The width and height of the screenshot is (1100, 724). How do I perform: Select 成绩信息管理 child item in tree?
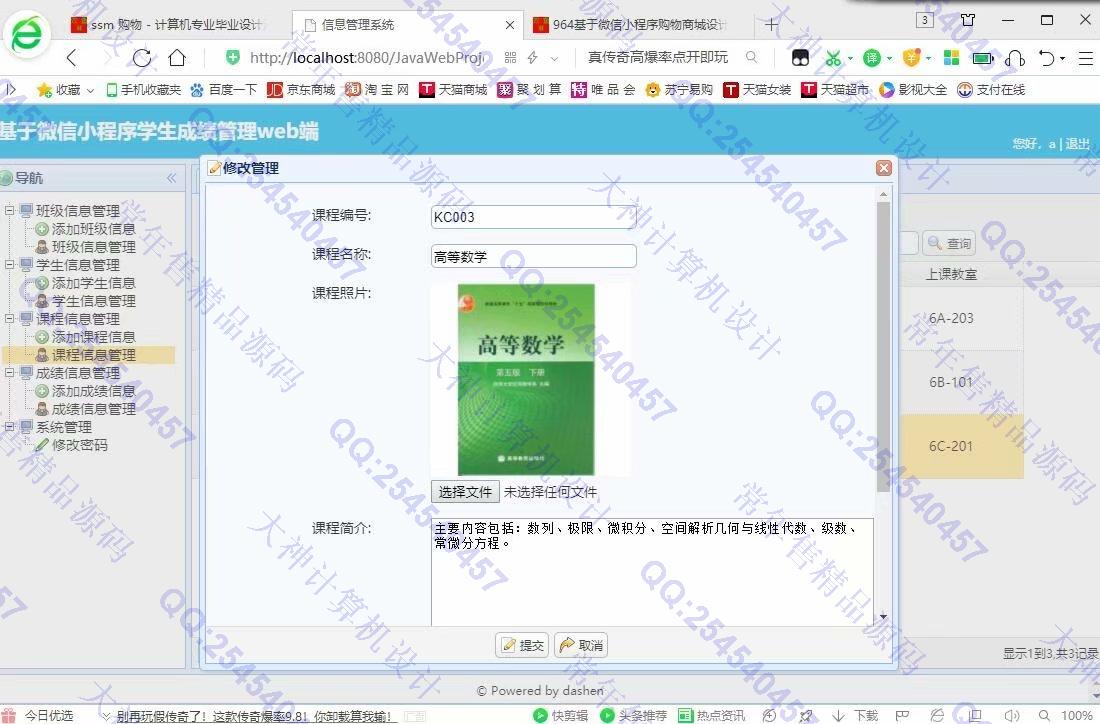pyautogui.click(x=93, y=409)
